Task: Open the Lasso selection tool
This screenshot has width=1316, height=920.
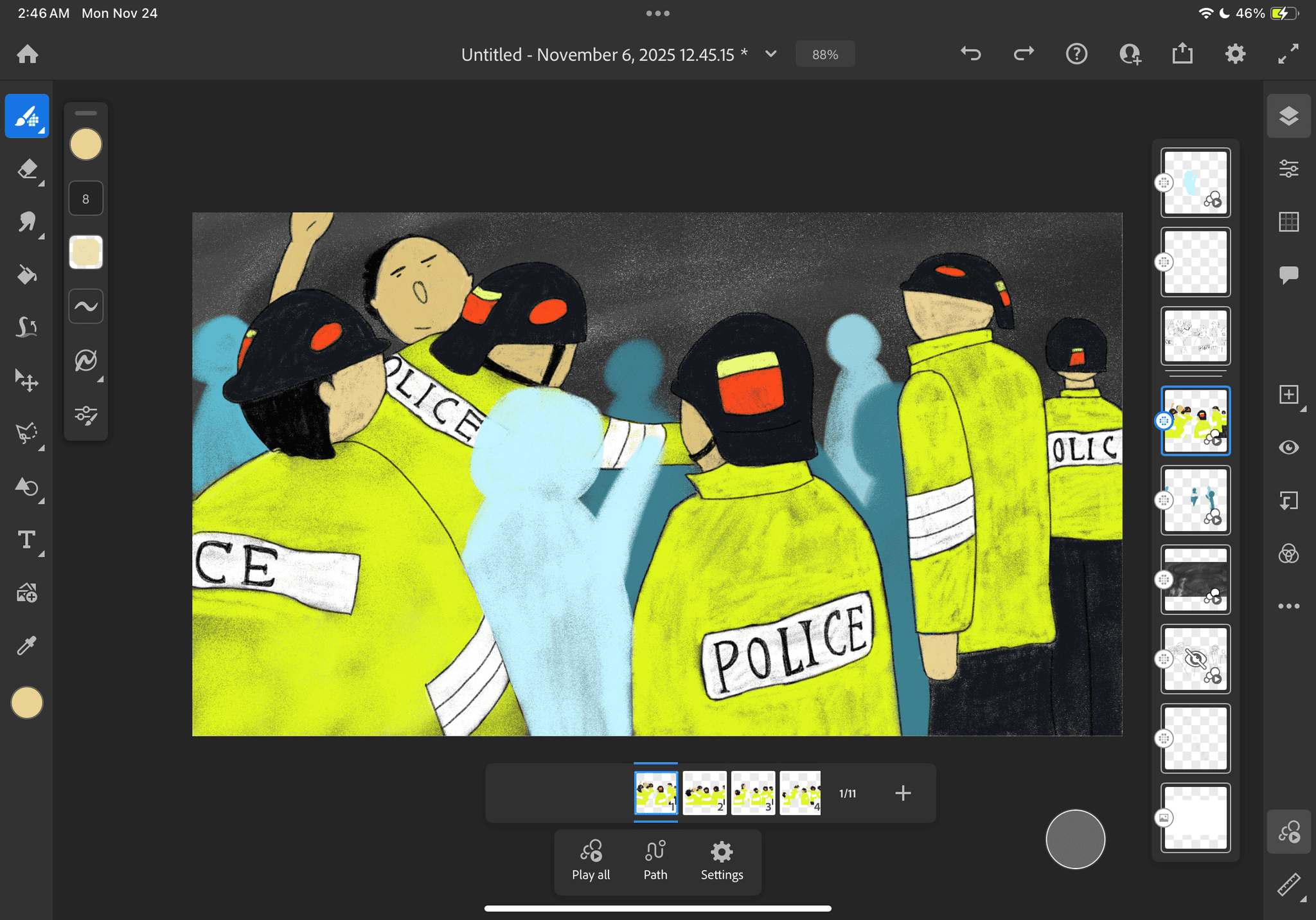Action: pyautogui.click(x=27, y=433)
